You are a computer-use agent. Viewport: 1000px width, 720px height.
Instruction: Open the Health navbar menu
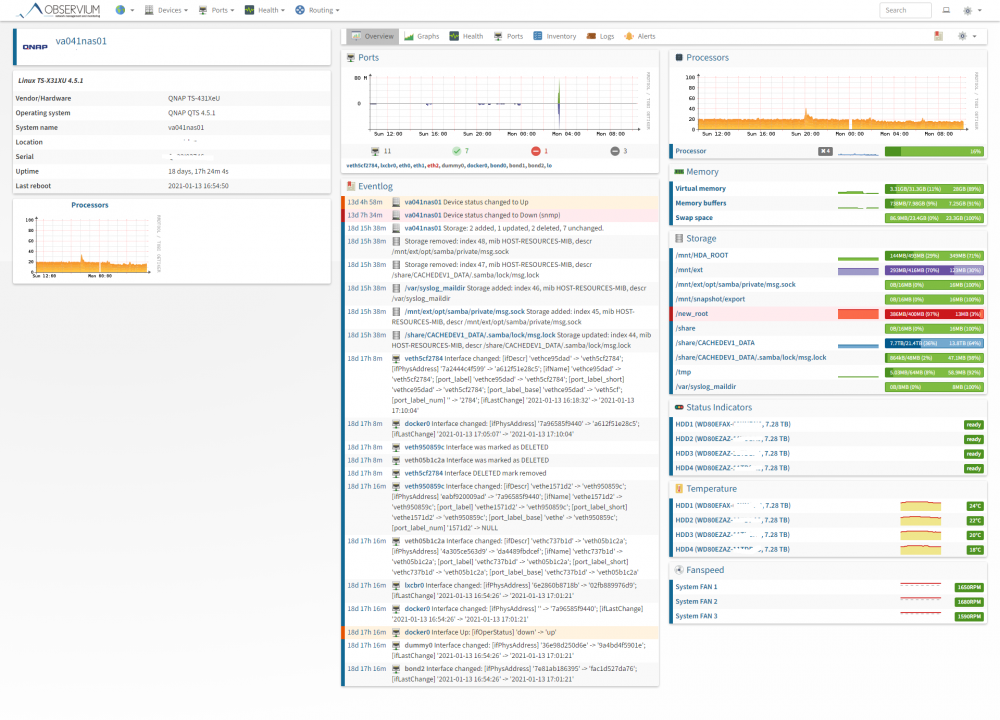265,10
